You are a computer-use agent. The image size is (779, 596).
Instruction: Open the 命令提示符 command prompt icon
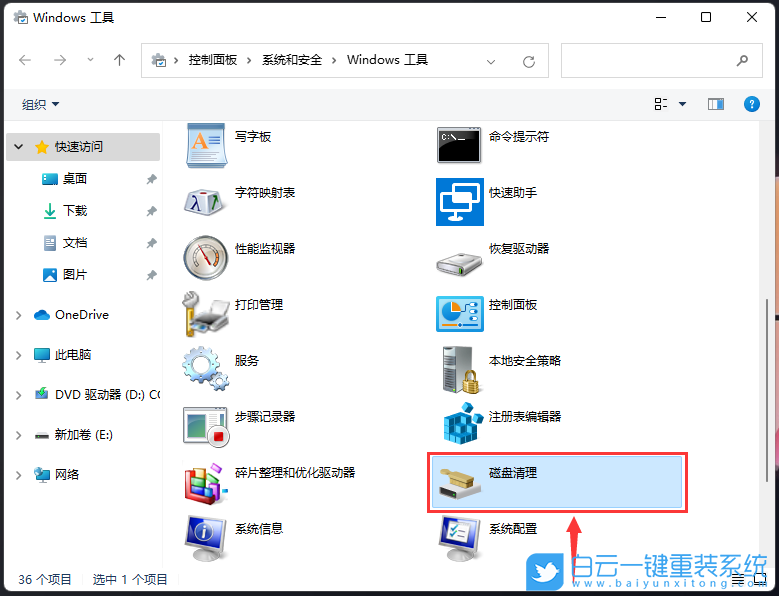pos(459,145)
